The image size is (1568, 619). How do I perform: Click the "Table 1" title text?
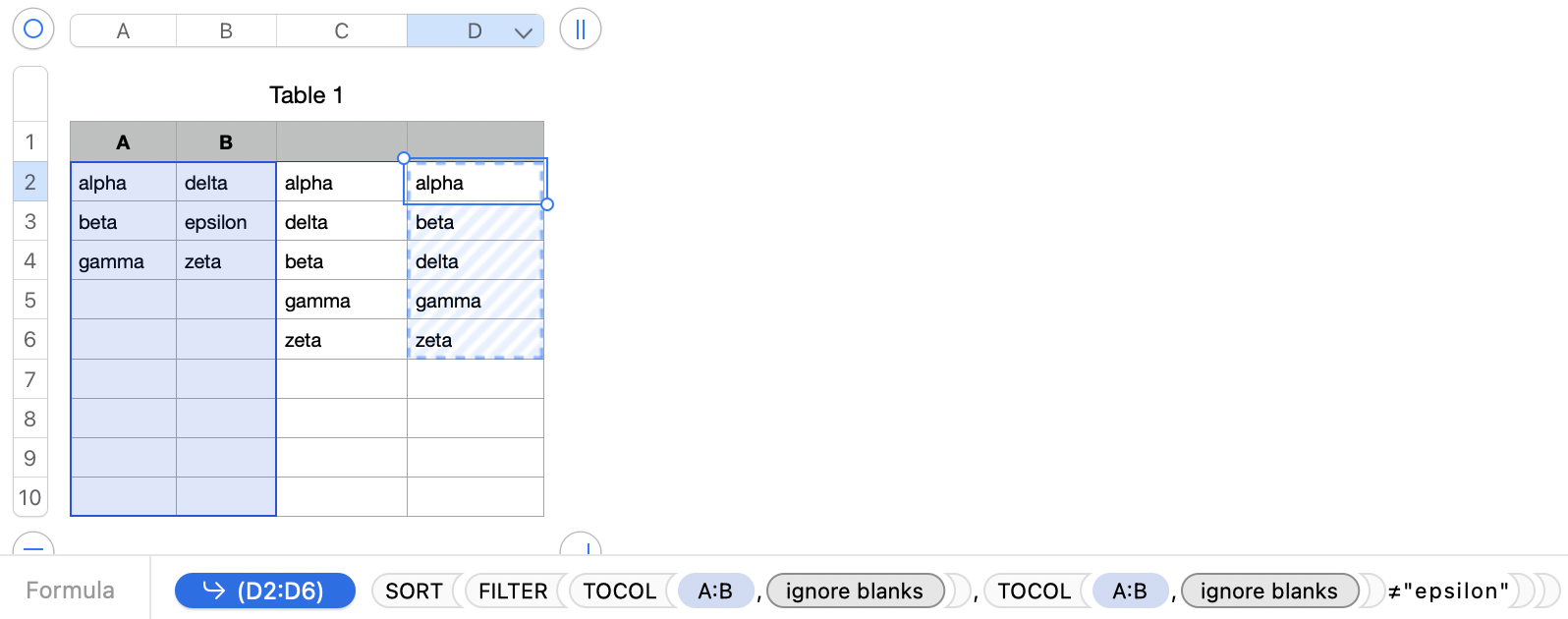(x=307, y=95)
